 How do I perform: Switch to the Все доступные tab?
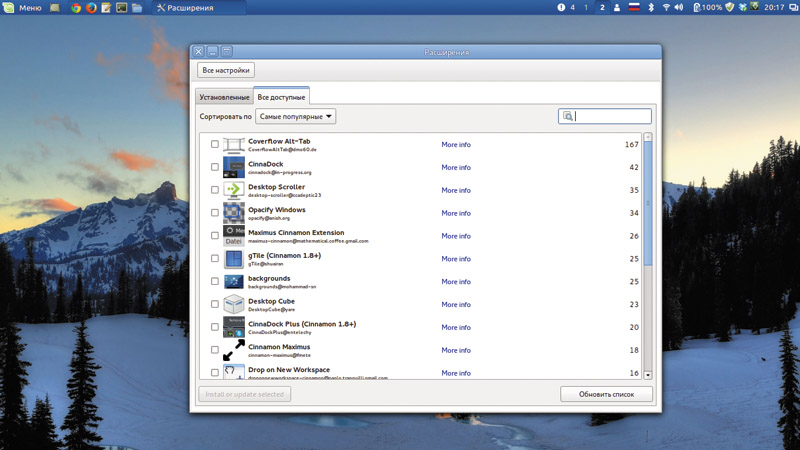pos(281,96)
